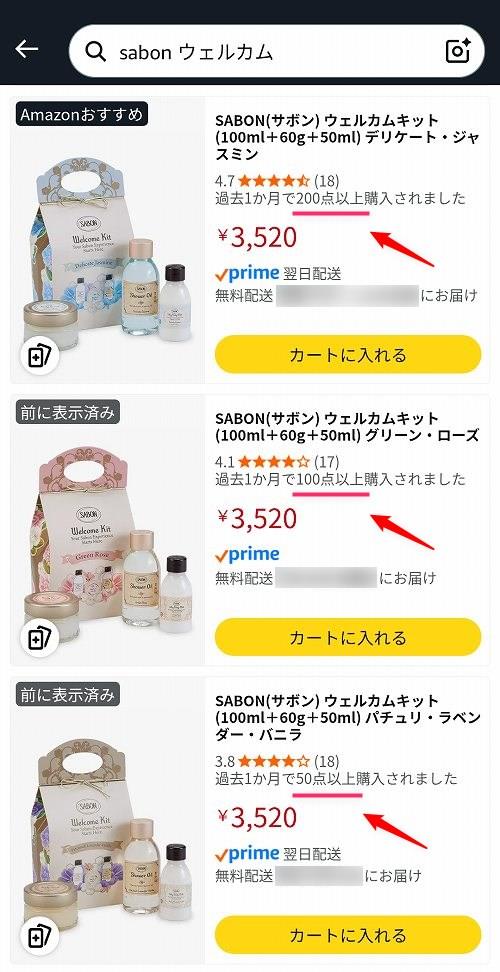Open the パチュリ・ラベンダー・バニラ product title

click(x=347, y=718)
